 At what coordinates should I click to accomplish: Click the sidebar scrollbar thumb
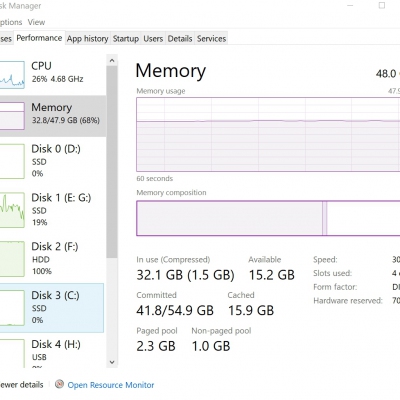(x=112, y=162)
